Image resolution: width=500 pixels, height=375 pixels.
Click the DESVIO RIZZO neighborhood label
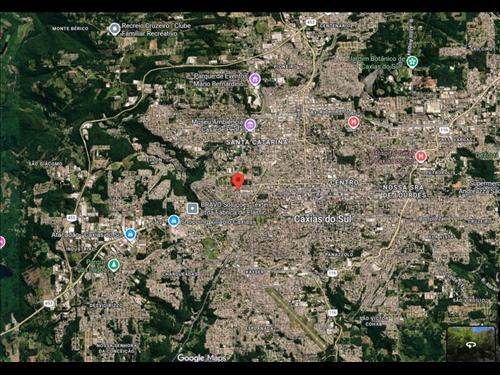click(105, 305)
